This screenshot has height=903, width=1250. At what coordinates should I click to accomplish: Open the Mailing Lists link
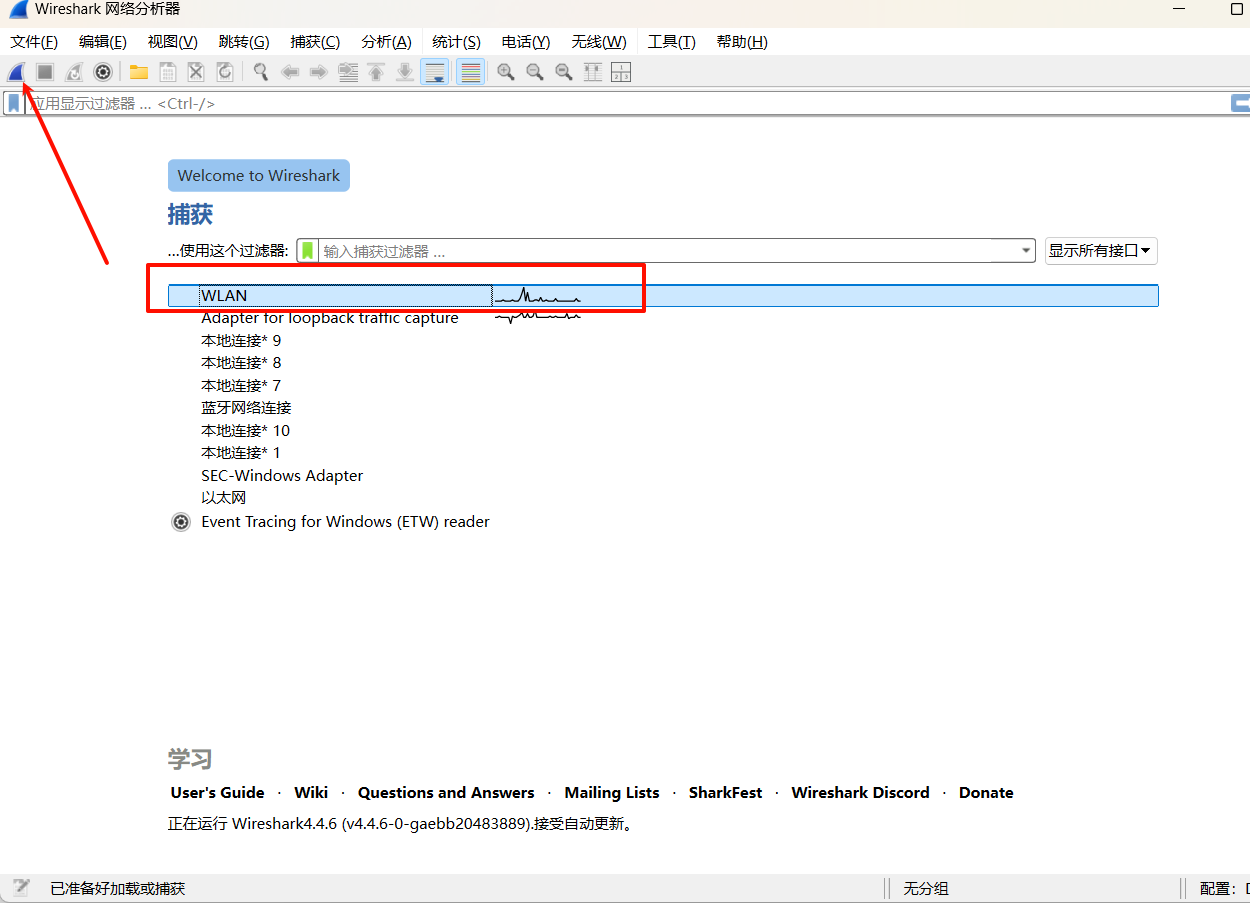pyautogui.click(x=612, y=793)
